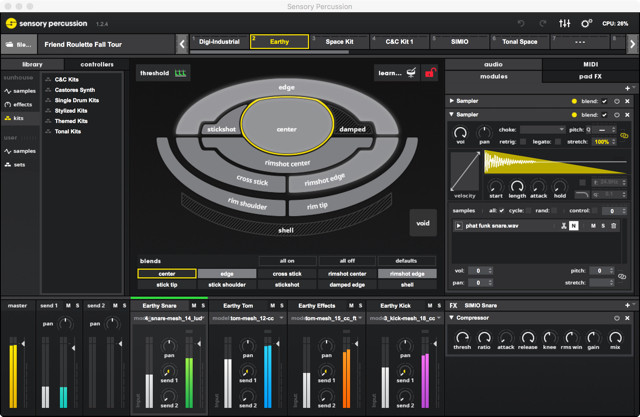The height and width of the screenshot is (417, 640).
Task: Toggle power on the expanded Sampler
Action: click(x=617, y=115)
